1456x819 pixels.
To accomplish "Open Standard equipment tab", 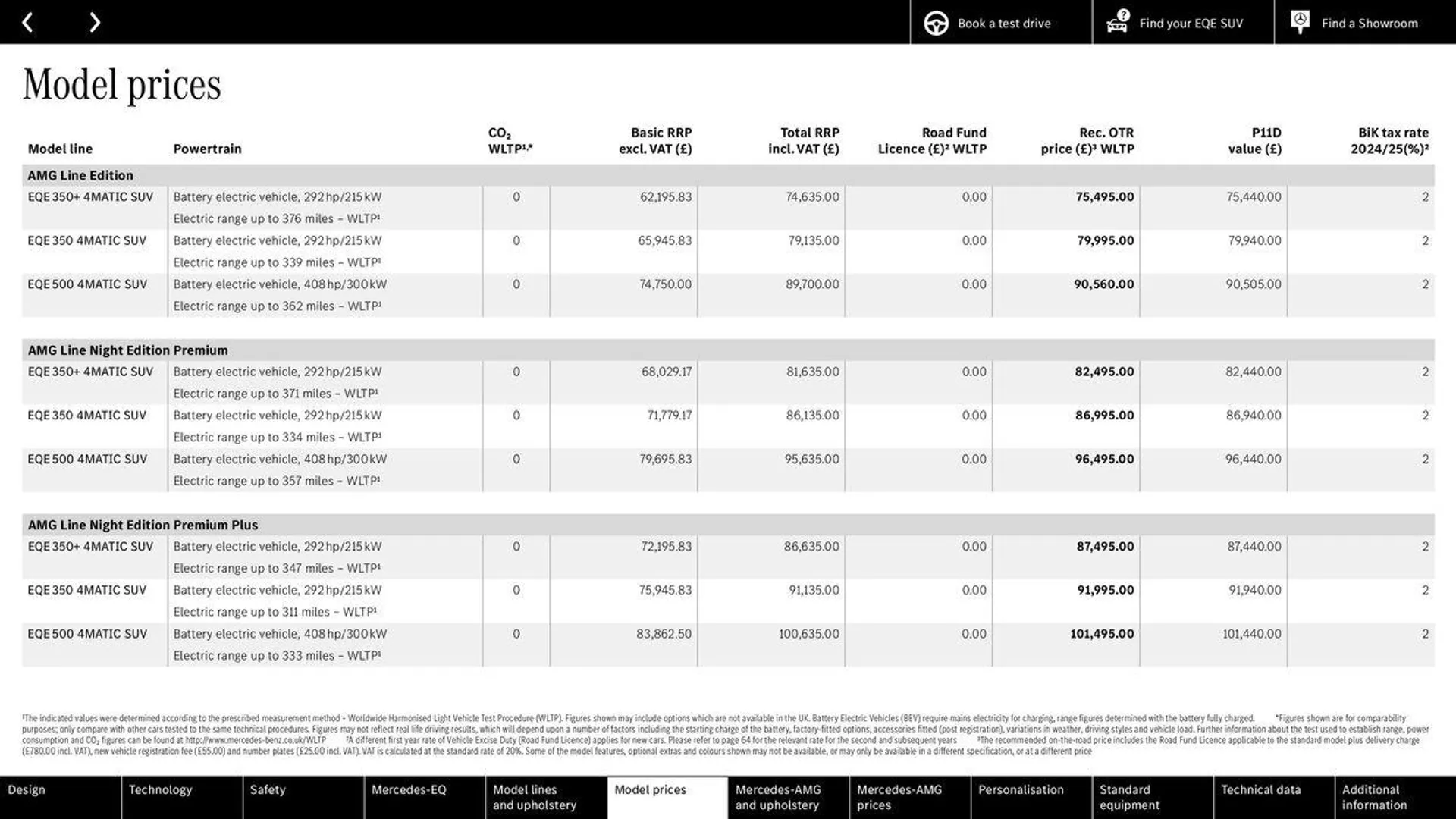I will click(1153, 797).
